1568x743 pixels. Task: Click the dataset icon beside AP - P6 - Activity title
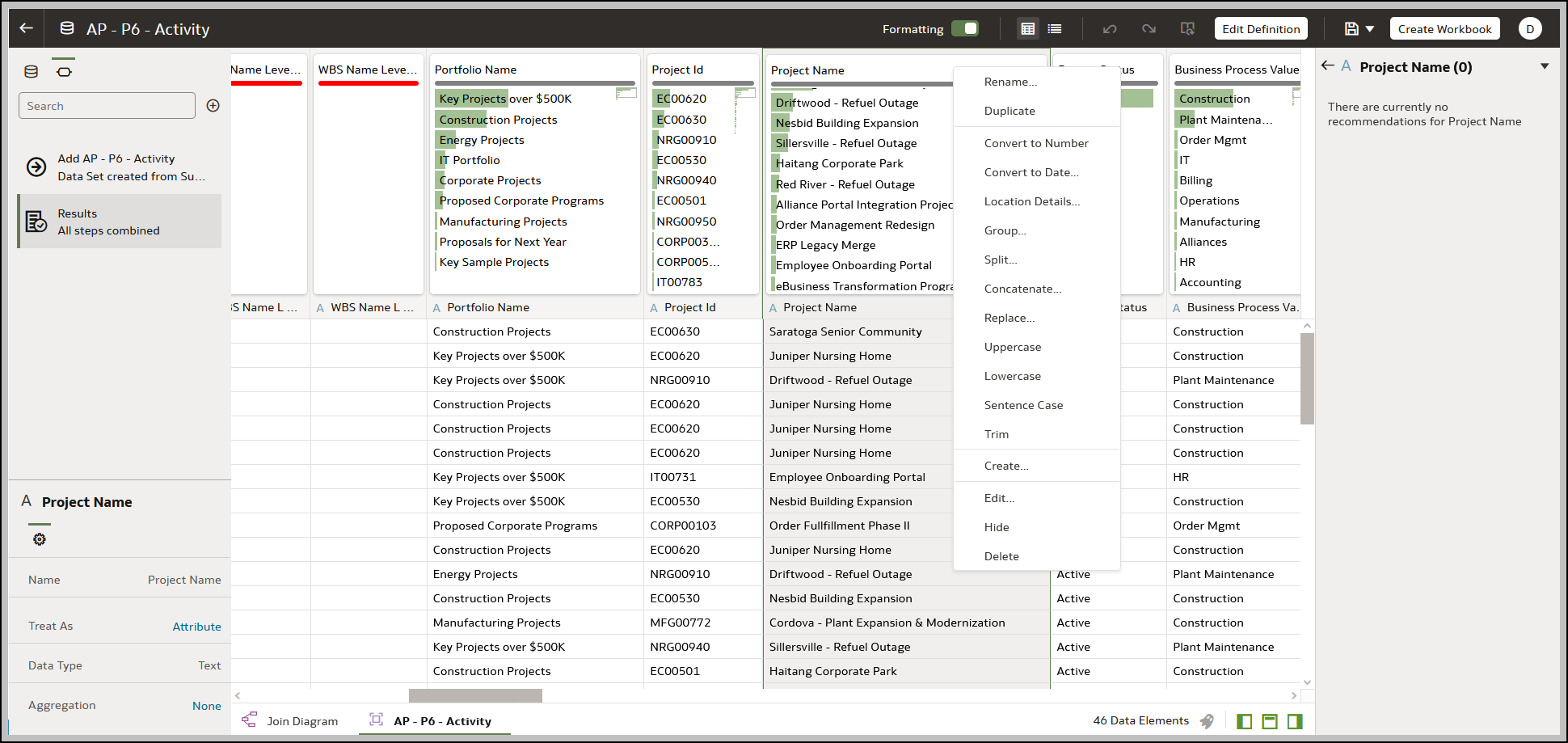point(67,28)
